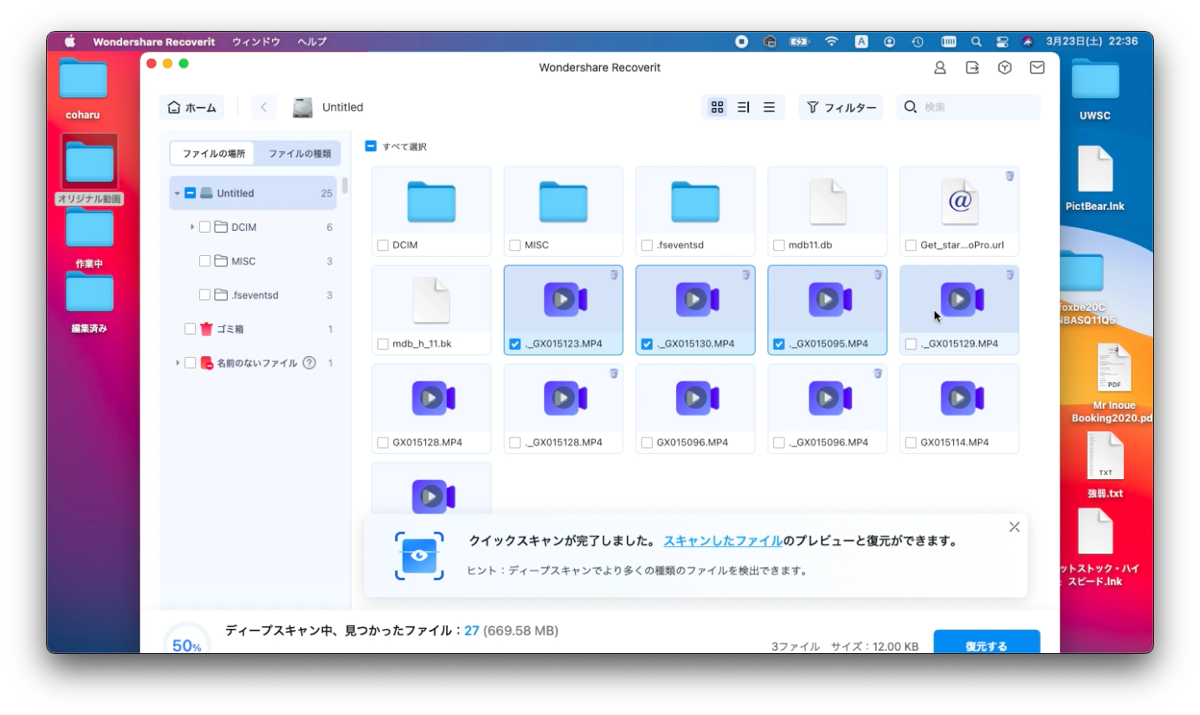This screenshot has width=1200, height=715.
Task: Follow the スキャンしたファイル link
Action: coord(723,541)
